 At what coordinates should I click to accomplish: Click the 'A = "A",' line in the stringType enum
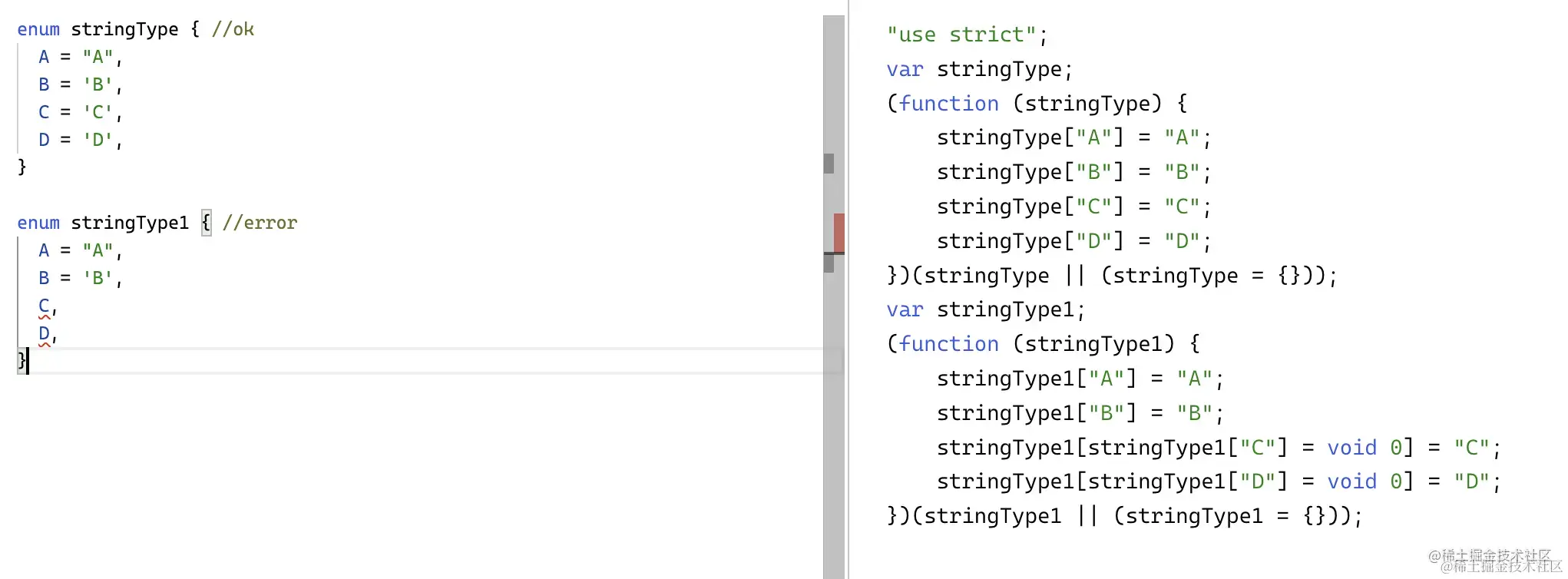pyautogui.click(x=81, y=57)
